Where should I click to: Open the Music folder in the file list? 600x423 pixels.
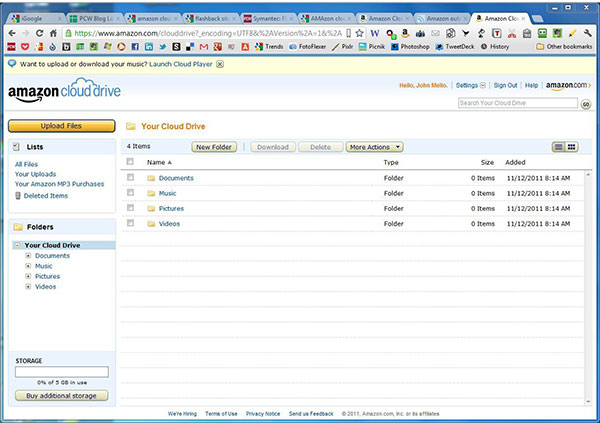point(167,193)
